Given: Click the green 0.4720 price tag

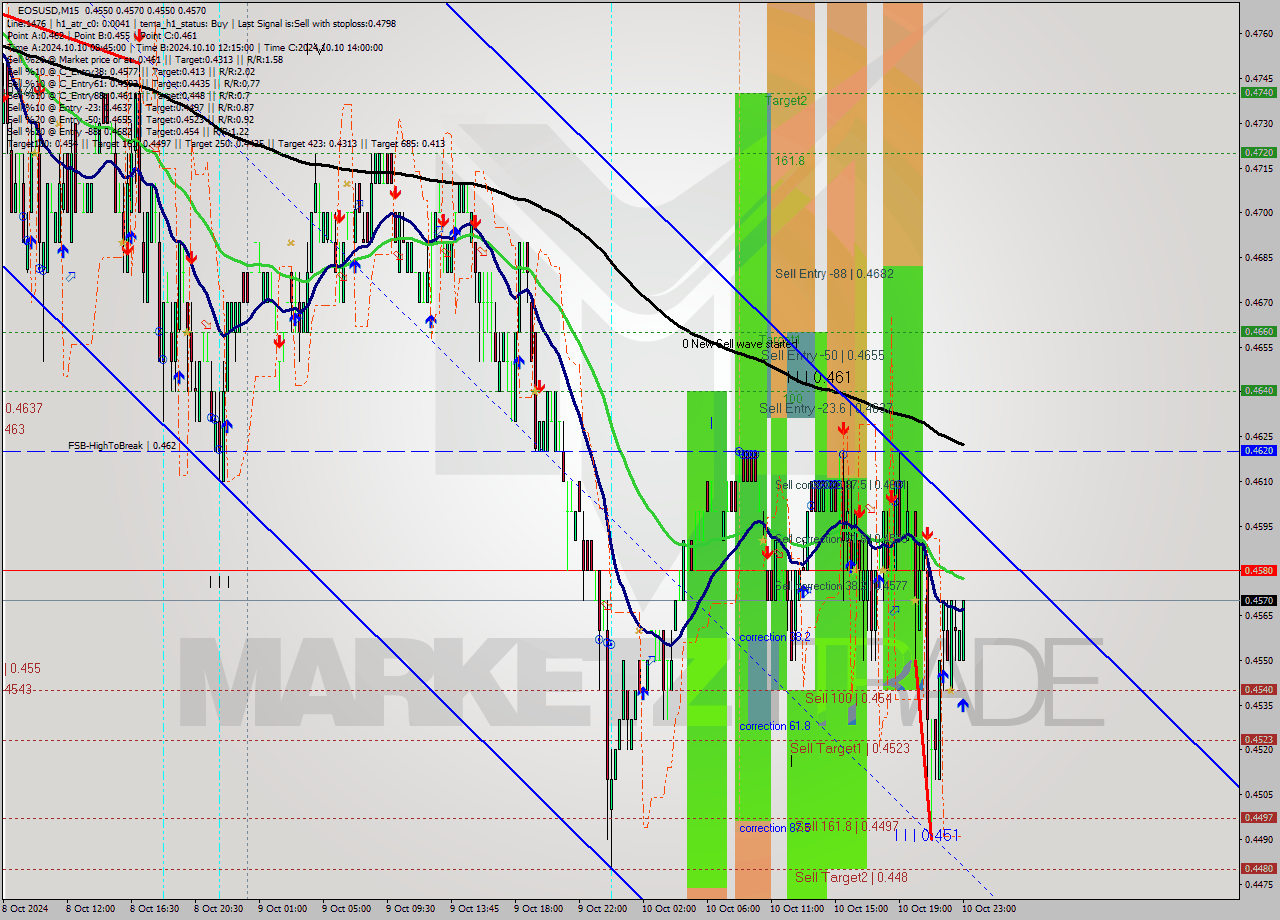Looking at the screenshot, I should point(1257,152).
